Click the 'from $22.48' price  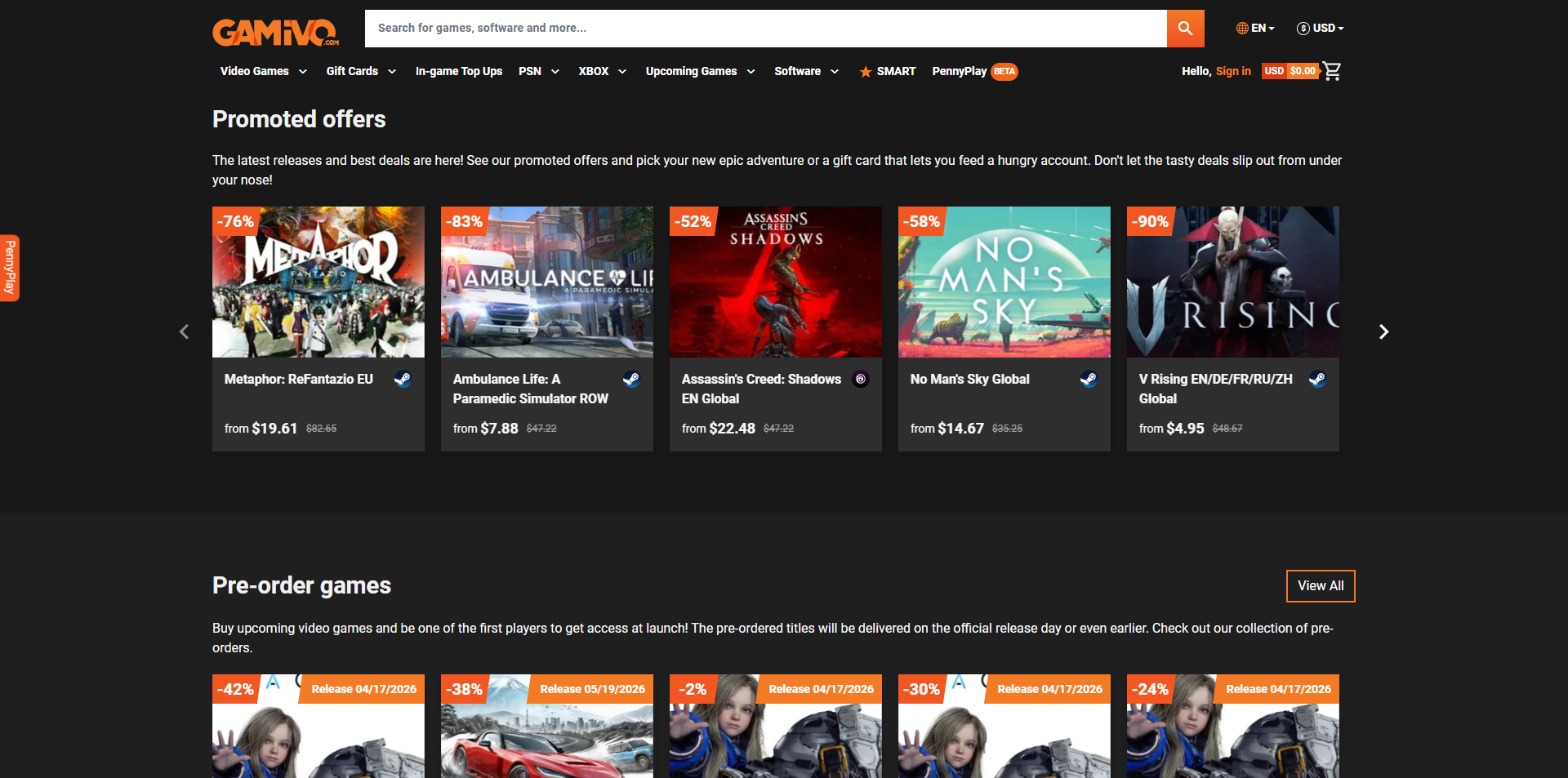click(719, 429)
